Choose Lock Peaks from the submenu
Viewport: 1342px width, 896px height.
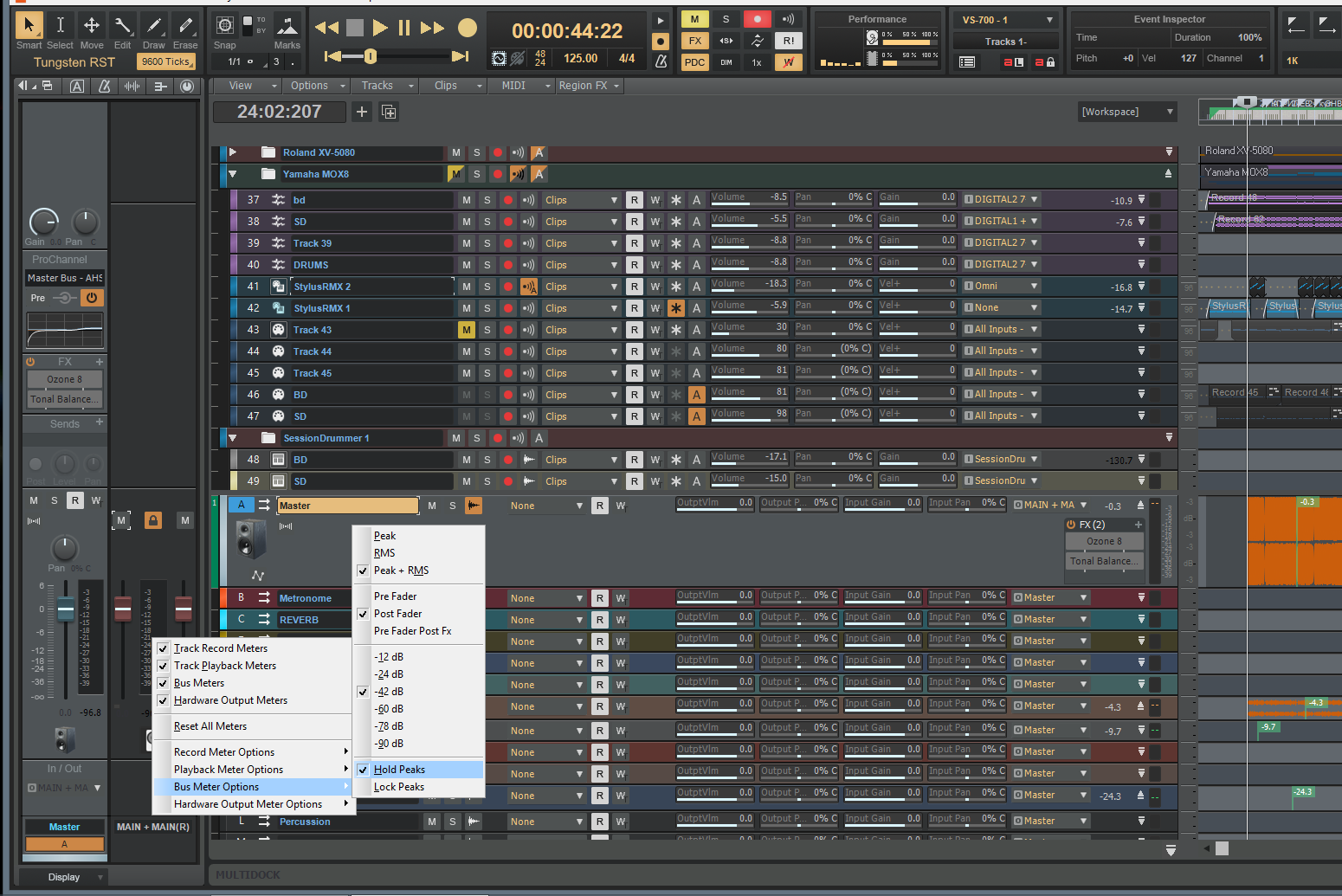[418, 787]
